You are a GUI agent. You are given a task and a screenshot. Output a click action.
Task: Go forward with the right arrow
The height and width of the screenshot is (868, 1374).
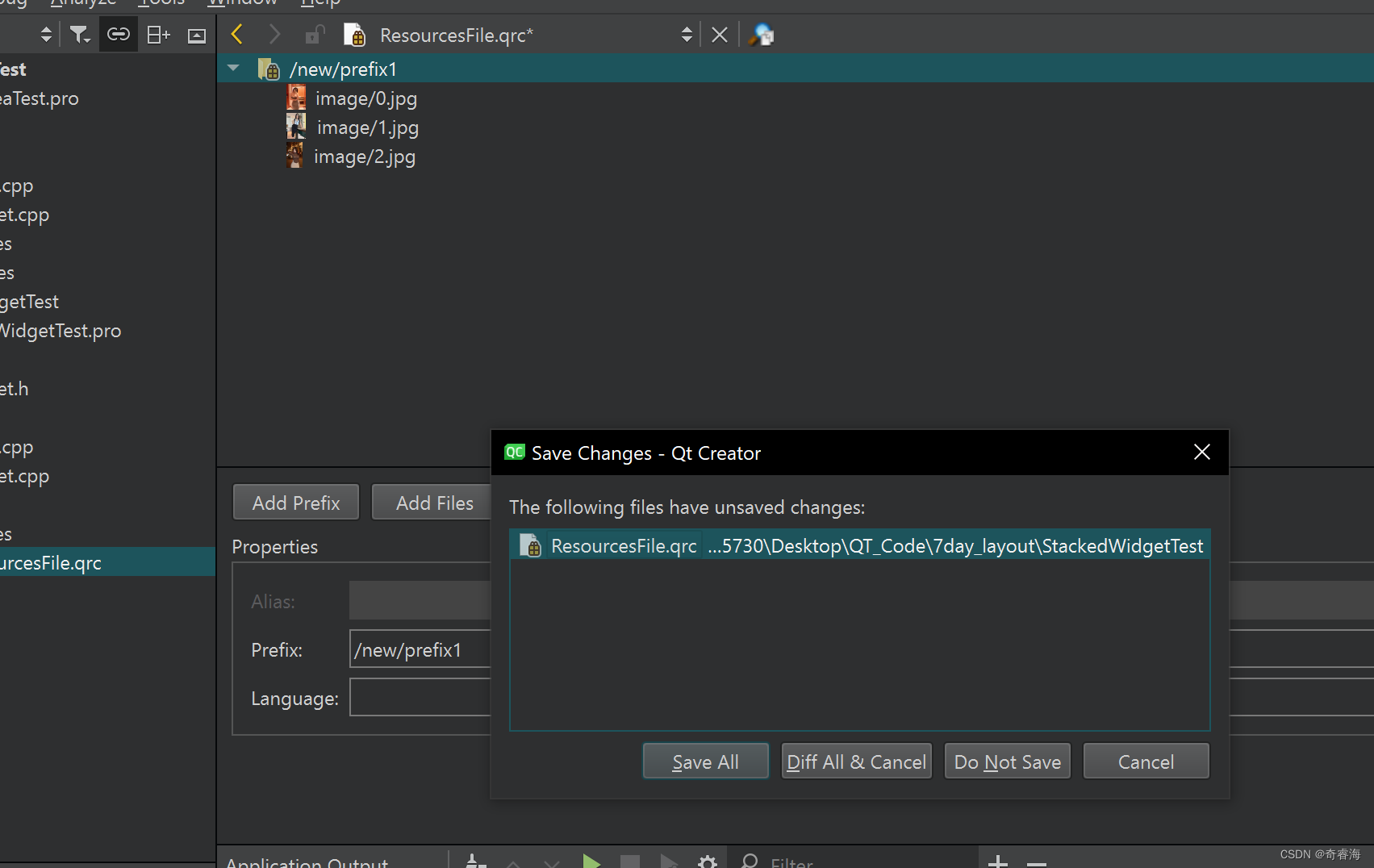(274, 35)
